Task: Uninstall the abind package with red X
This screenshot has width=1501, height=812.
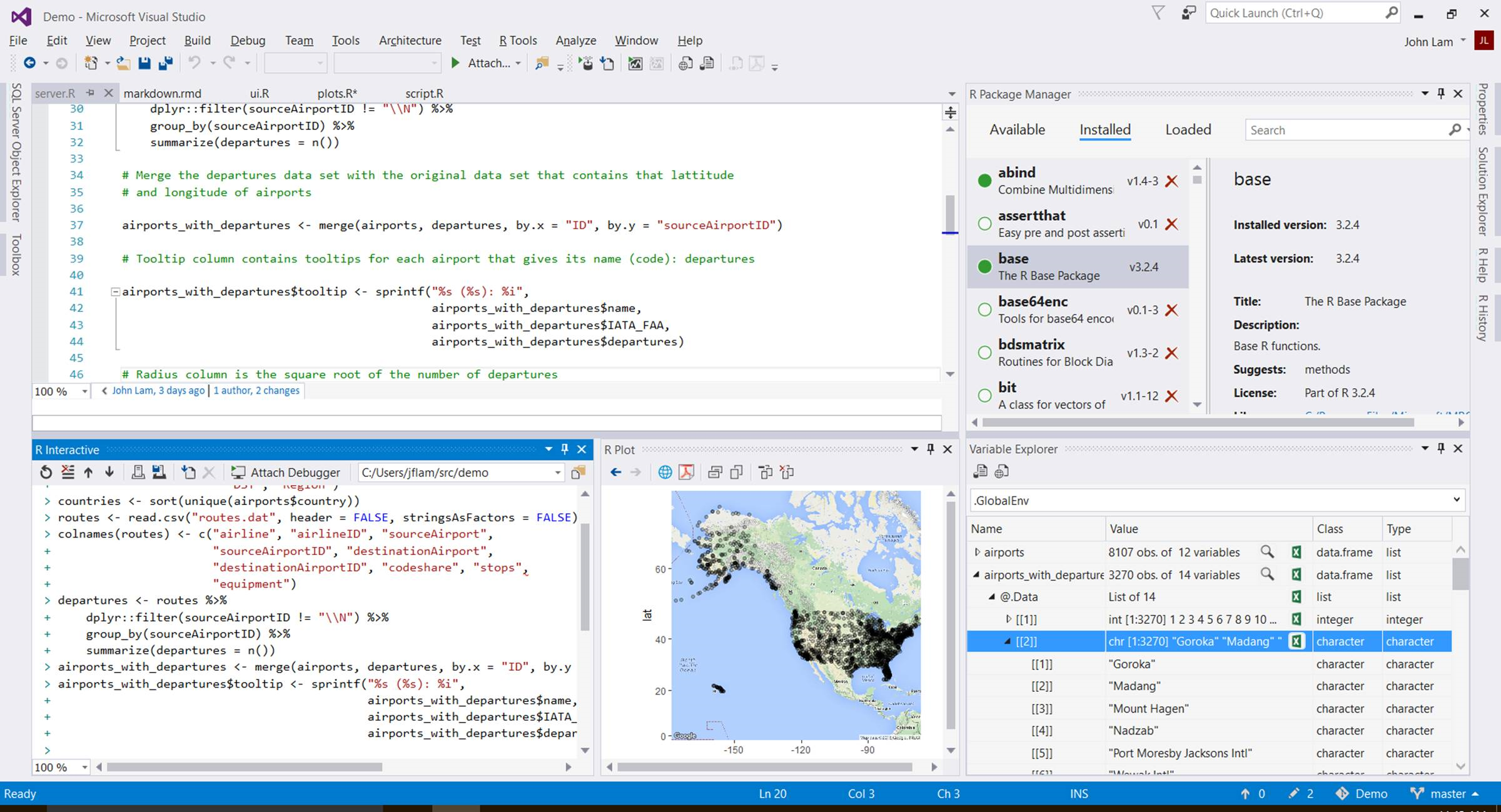Action: [1171, 181]
